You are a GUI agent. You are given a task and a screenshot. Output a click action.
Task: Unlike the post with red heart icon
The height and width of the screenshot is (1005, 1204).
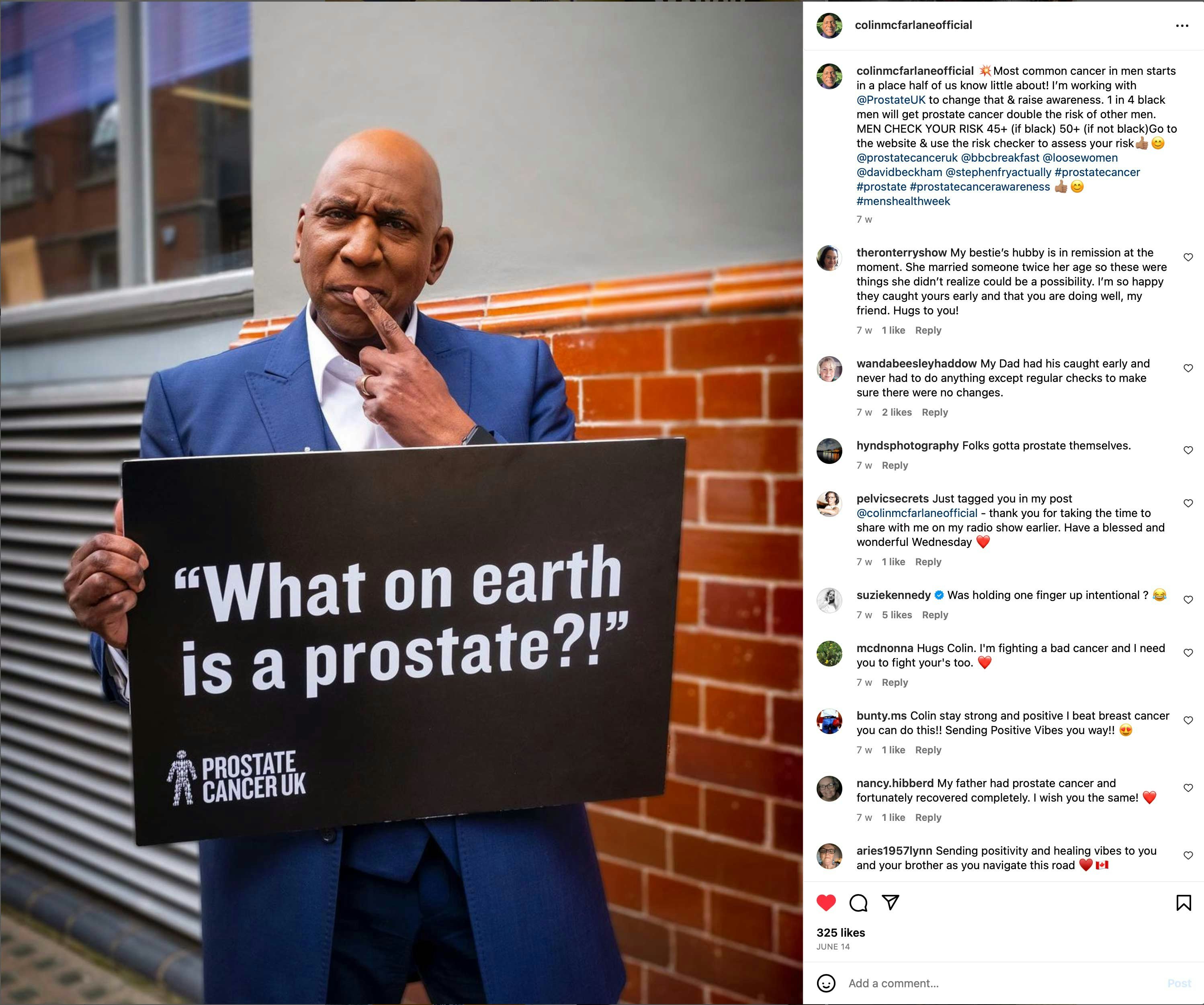click(825, 903)
